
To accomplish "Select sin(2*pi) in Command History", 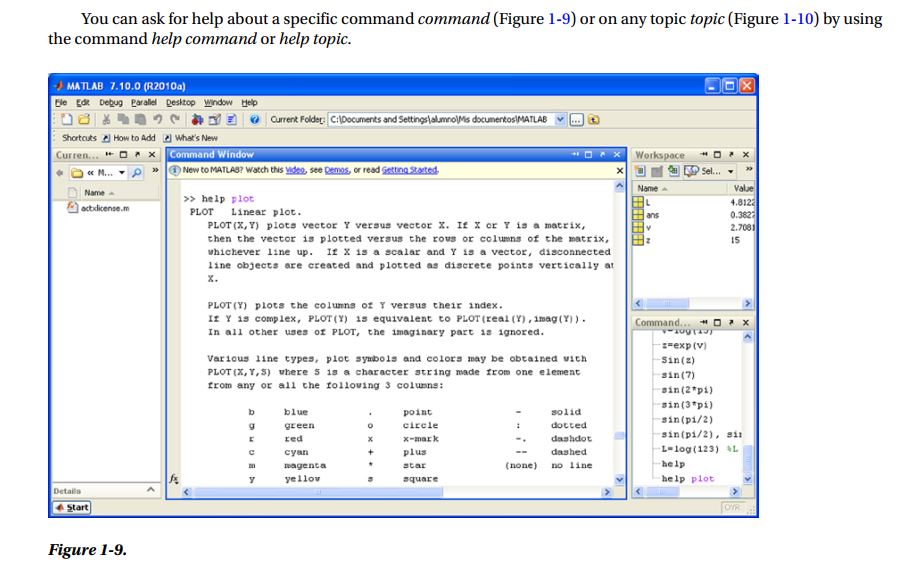I will [x=687, y=390].
